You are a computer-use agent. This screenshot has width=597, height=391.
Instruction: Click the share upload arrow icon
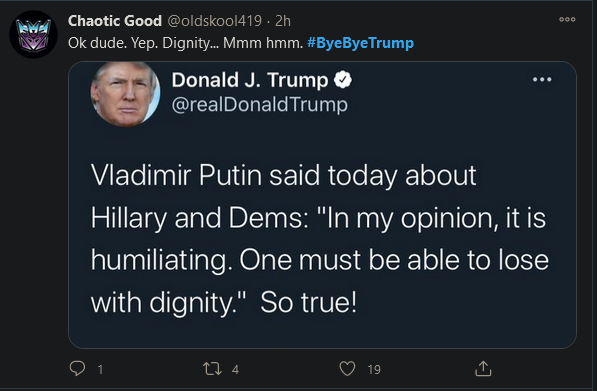click(x=483, y=369)
